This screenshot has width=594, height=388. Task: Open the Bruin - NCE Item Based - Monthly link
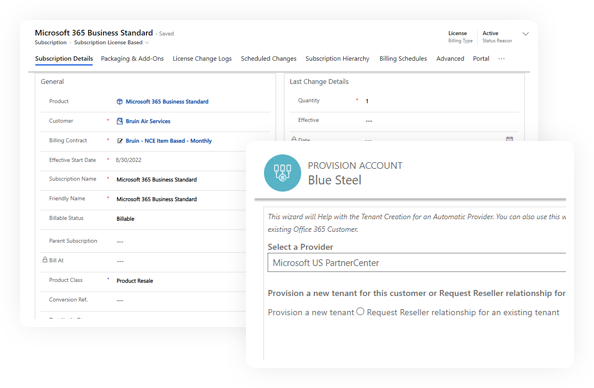[169, 141]
